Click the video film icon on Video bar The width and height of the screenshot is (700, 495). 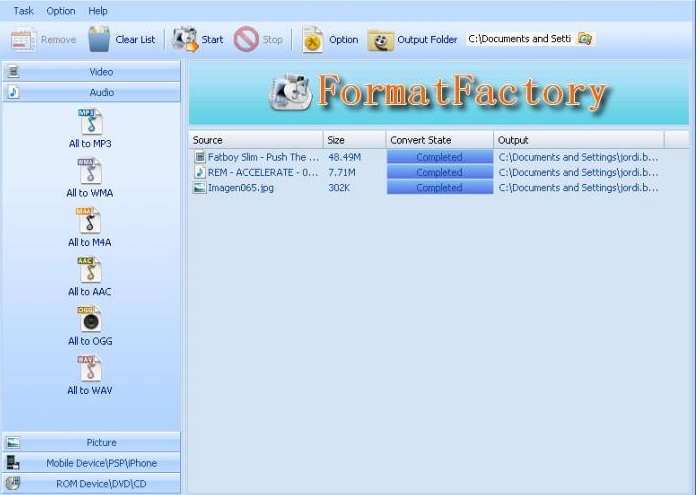coord(14,71)
